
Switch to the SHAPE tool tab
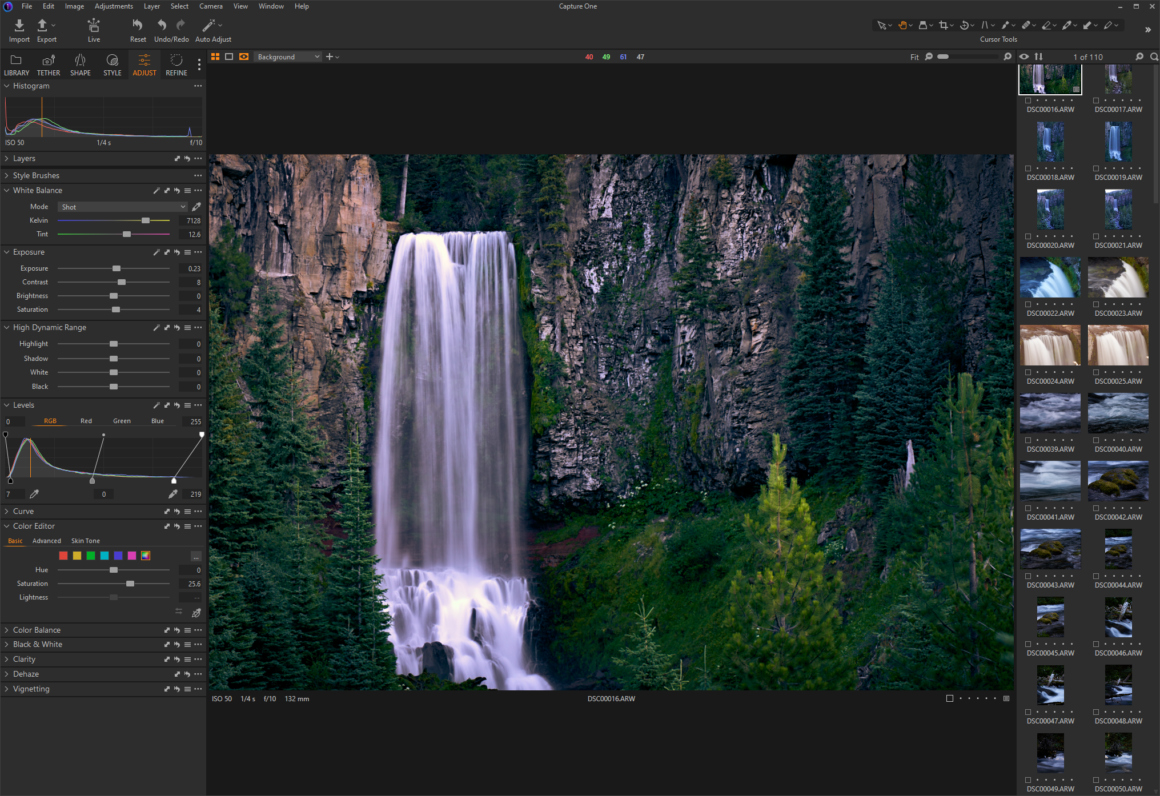(x=80, y=64)
